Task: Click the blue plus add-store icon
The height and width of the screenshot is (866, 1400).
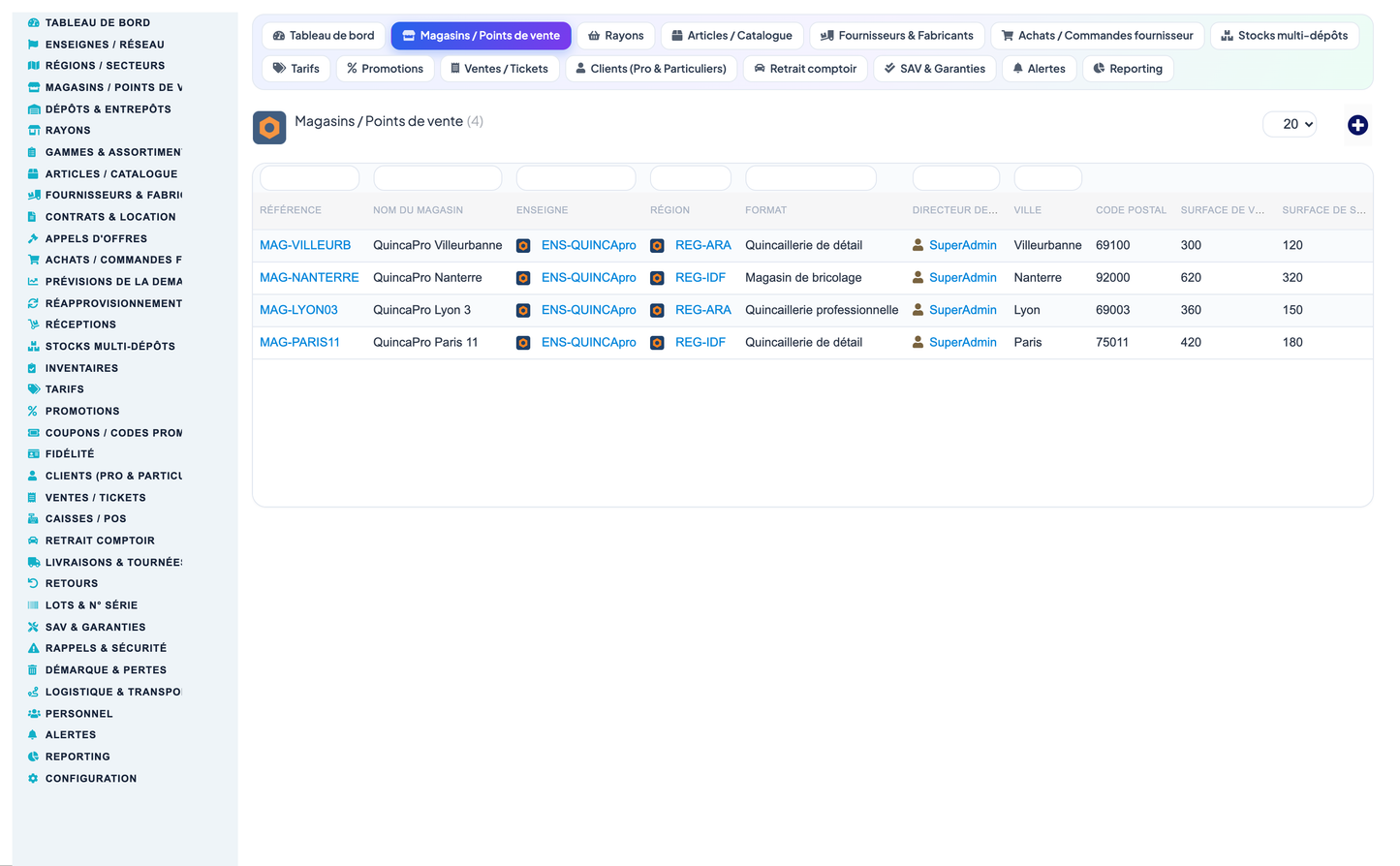Action: 1357,125
